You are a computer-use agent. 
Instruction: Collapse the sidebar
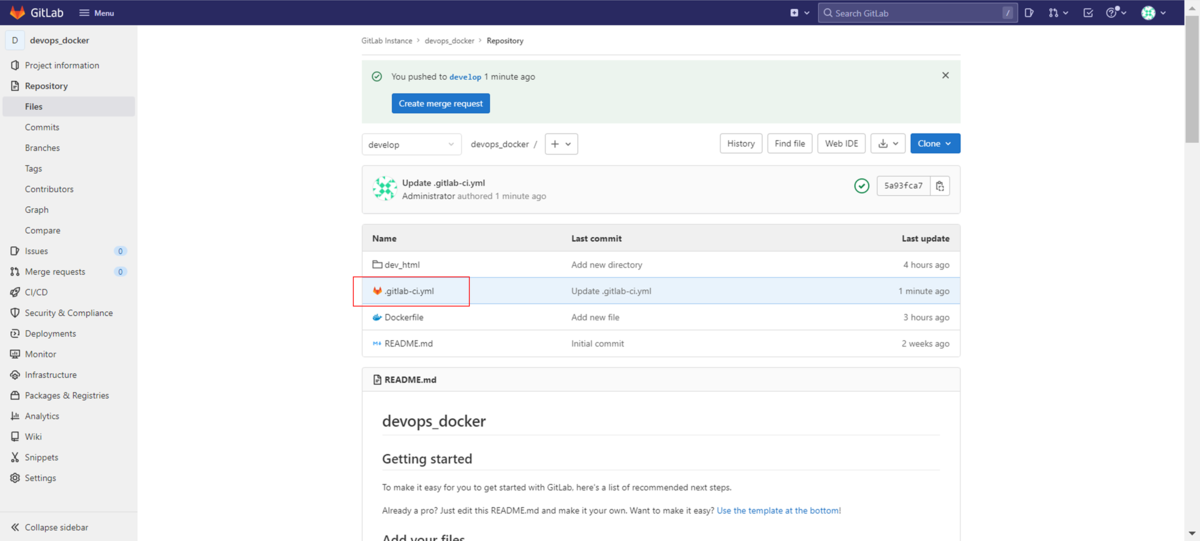[55, 527]
